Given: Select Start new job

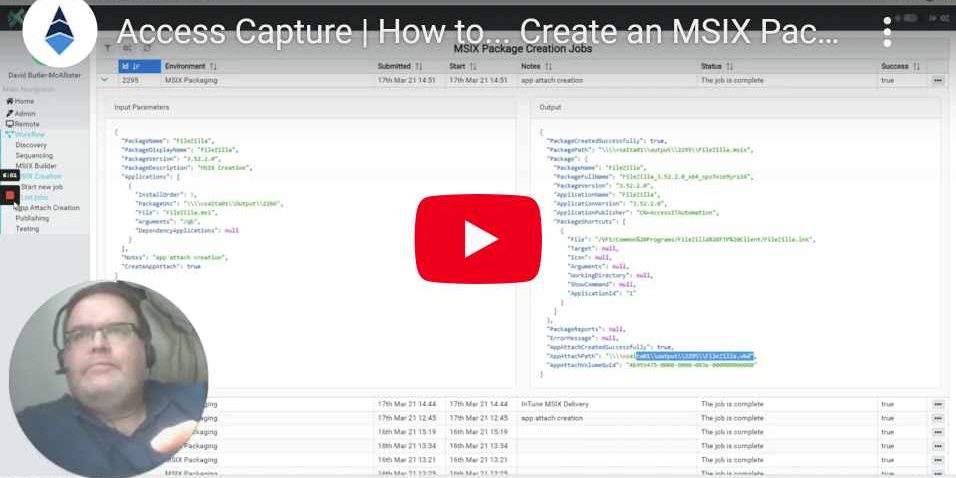Looking at the screenshot, I should click(x=41, y=187).
